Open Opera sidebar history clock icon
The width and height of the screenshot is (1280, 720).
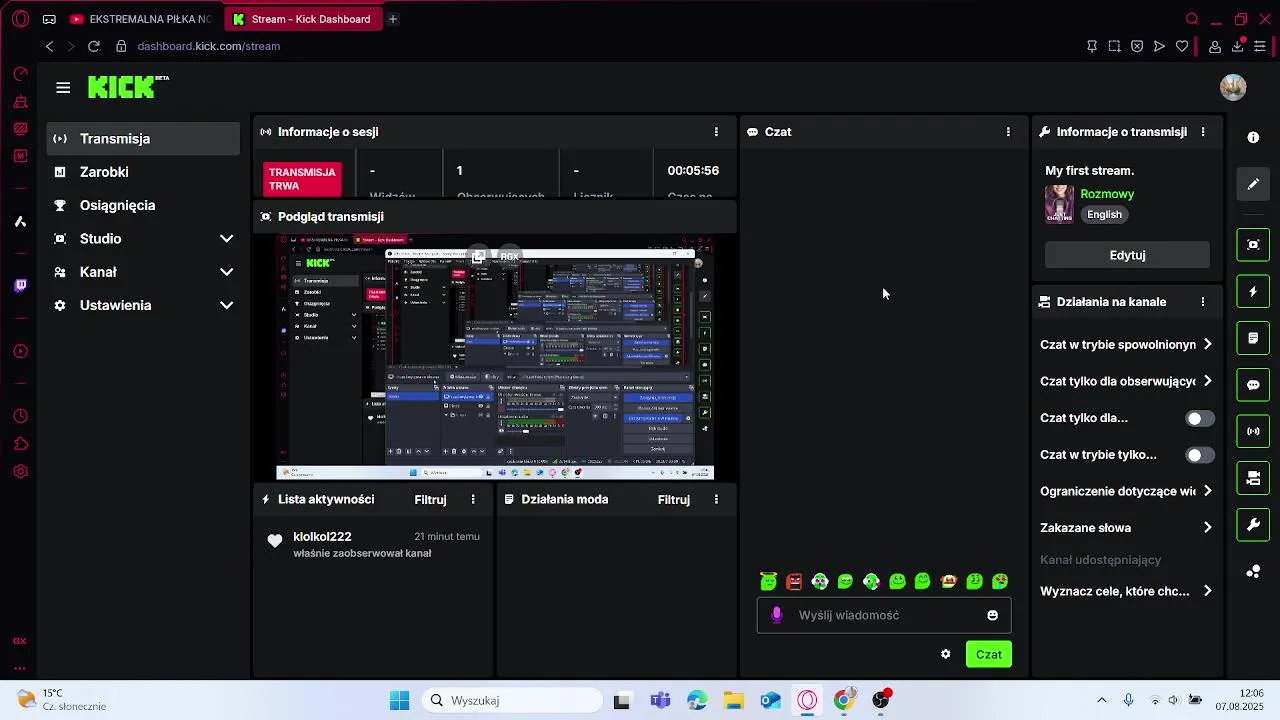pyautogui.click(x=20, y=416)
